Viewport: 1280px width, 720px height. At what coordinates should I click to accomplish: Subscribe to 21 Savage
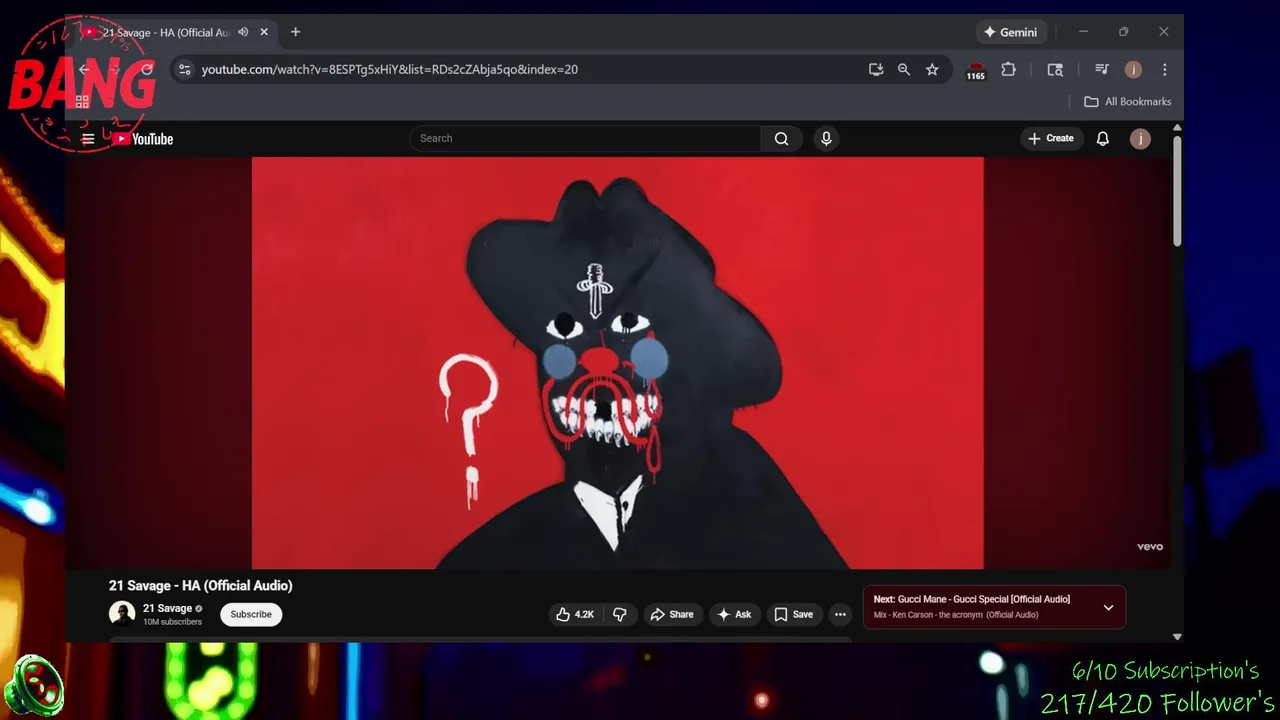(251, 614)
